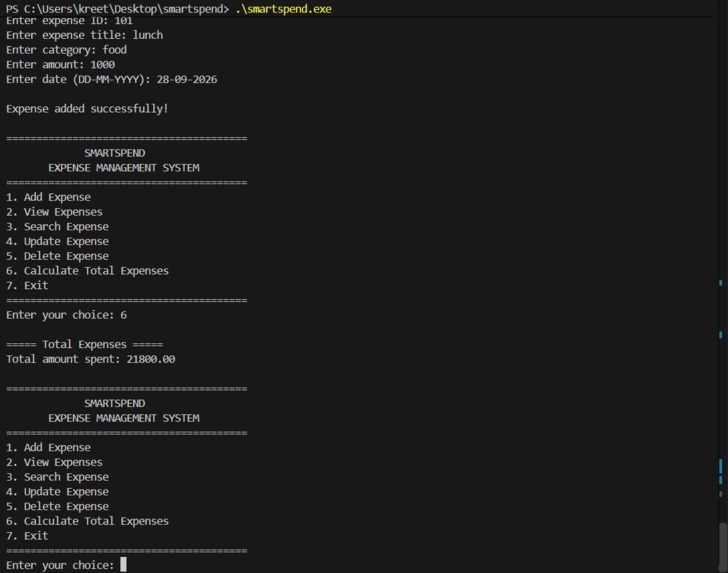Screen dimensions: 728x573
Task: Click the '===== Total Expenses =====' heading
Action: click(84, 345)
